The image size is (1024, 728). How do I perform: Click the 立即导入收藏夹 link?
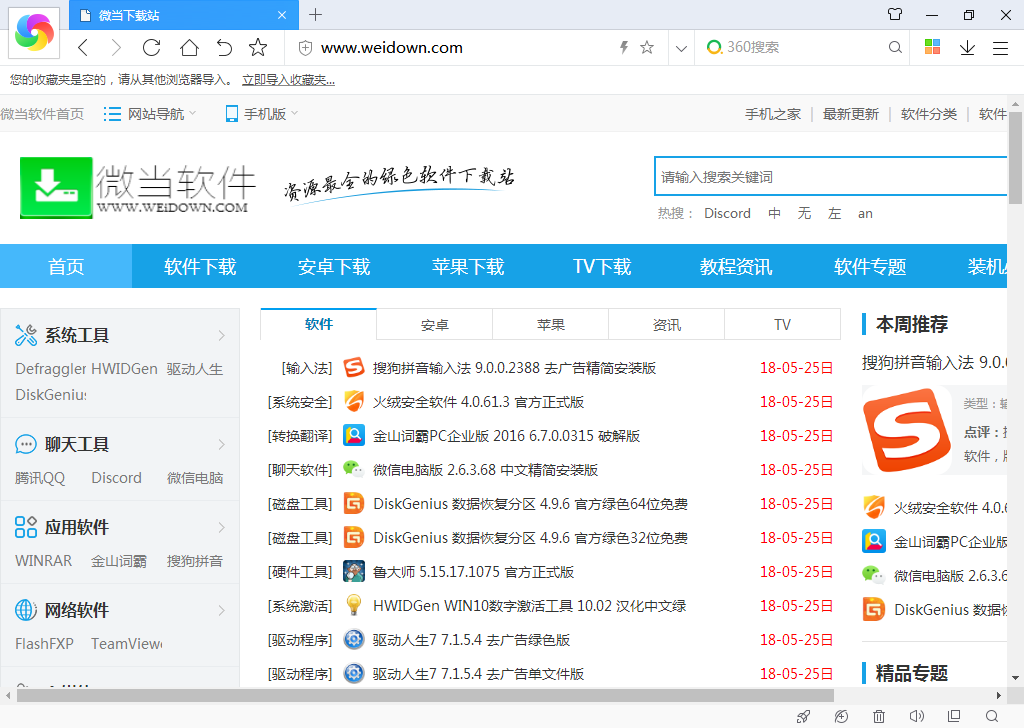click(x=288, y=80)
